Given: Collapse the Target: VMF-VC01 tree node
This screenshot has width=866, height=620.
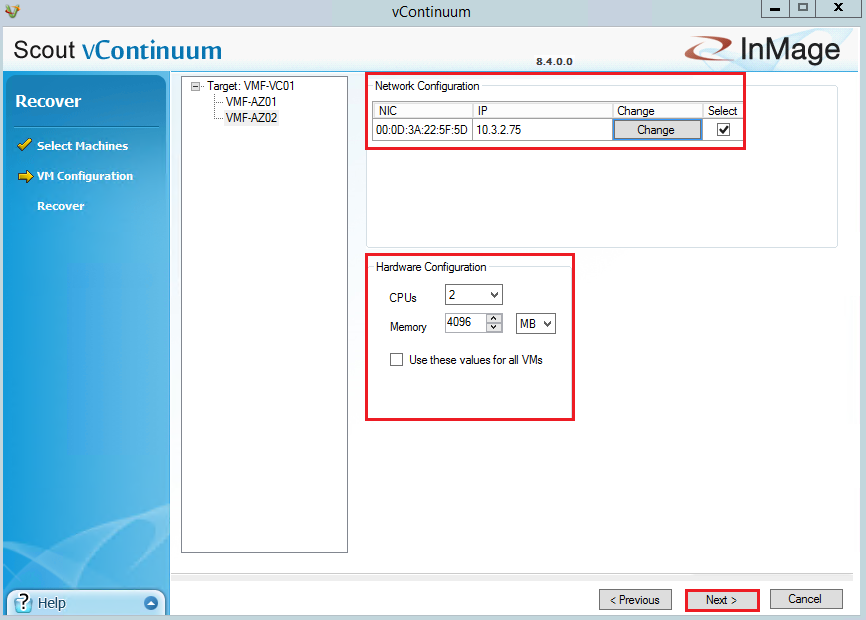Looking at the screenshot, I should (x=196, y=86).
